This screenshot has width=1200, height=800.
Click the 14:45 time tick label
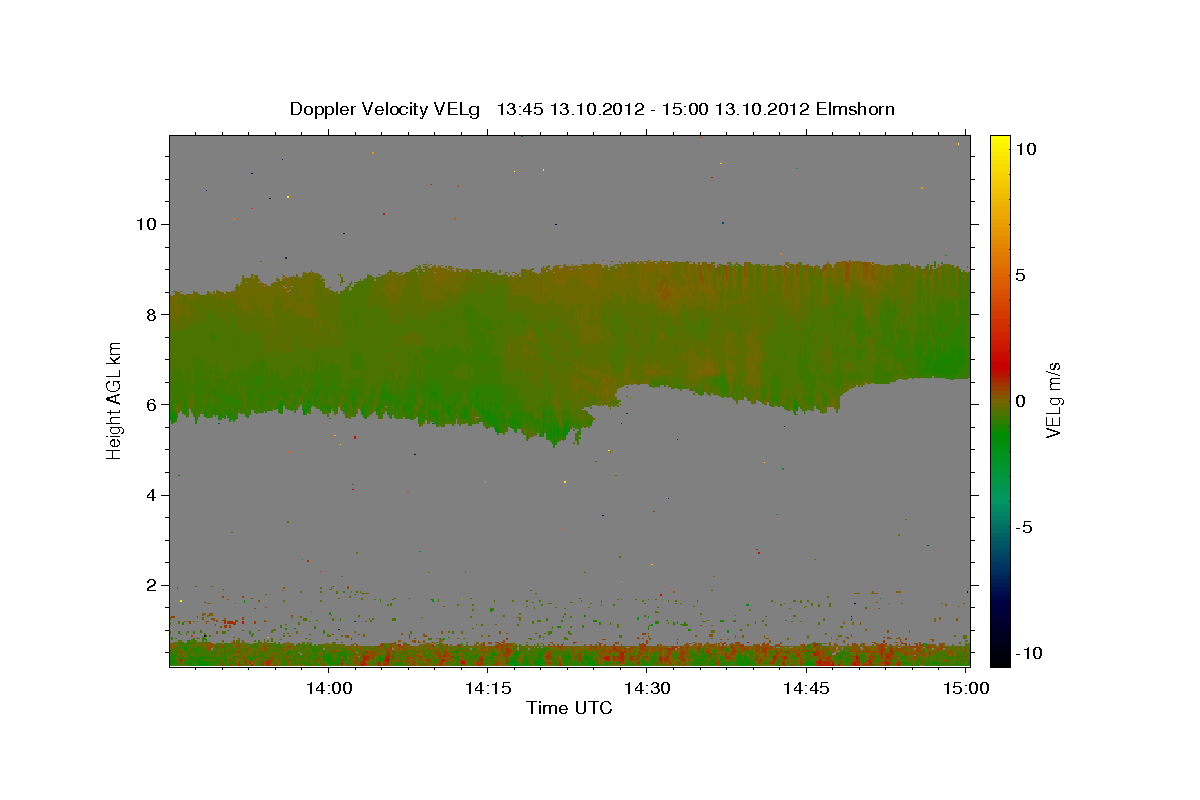806,688
